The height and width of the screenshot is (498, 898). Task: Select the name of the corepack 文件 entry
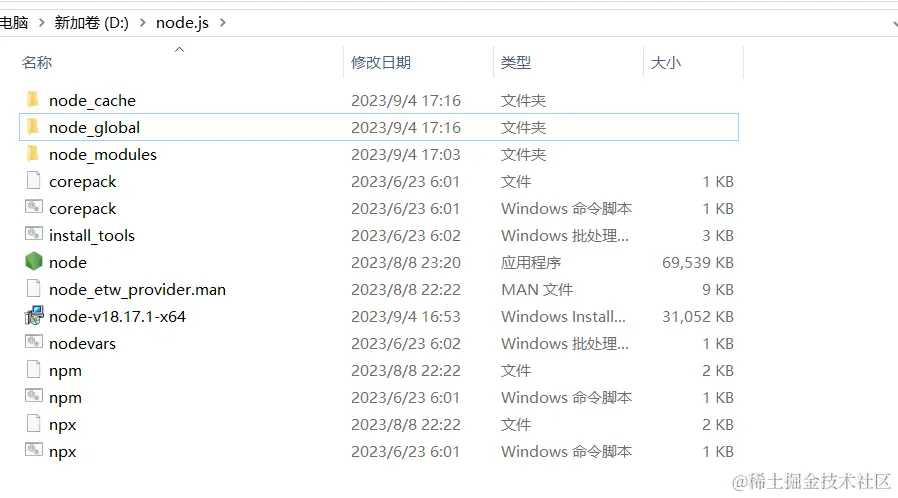(82, 182)
